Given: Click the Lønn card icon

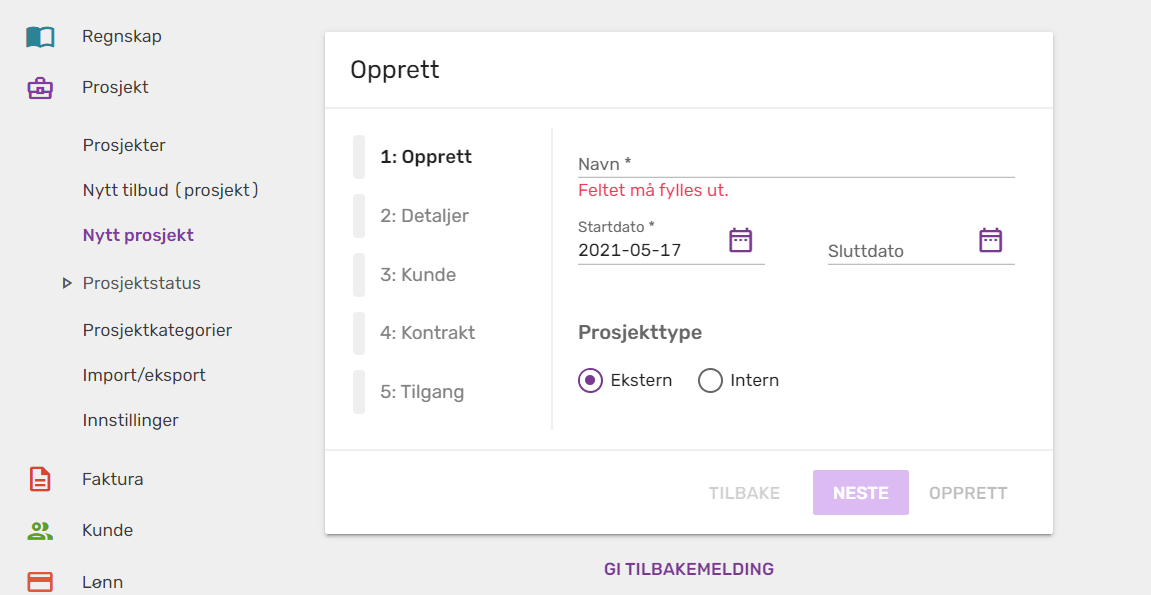Looking at the screenshot, I should (40, 581).
